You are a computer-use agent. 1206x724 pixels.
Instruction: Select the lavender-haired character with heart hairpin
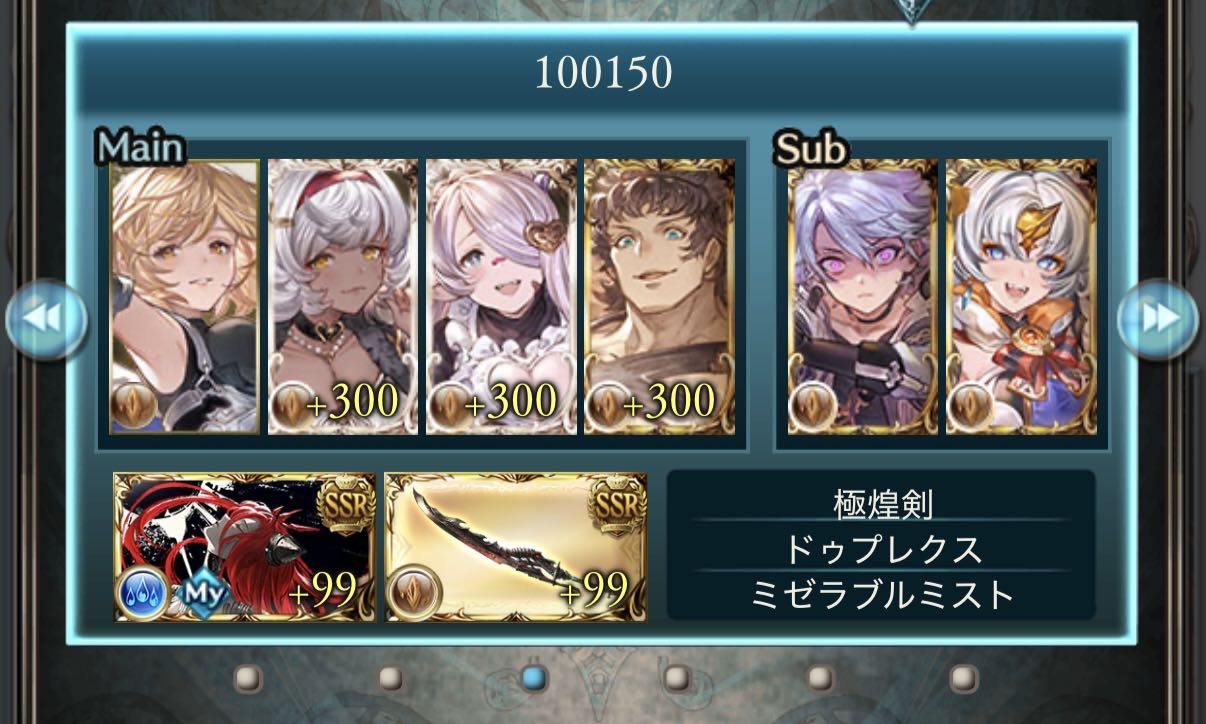point(501,297)
